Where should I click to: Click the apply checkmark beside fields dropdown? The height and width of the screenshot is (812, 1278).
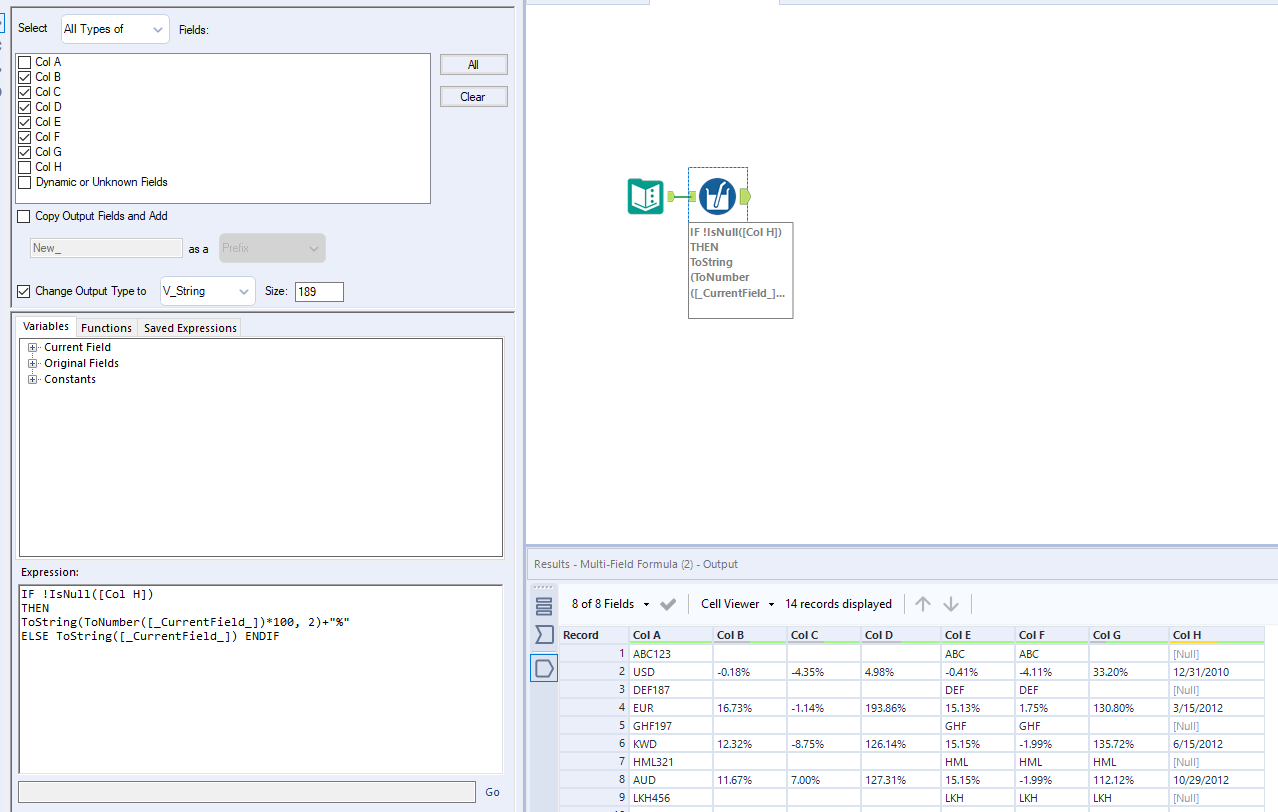[668, 604]
